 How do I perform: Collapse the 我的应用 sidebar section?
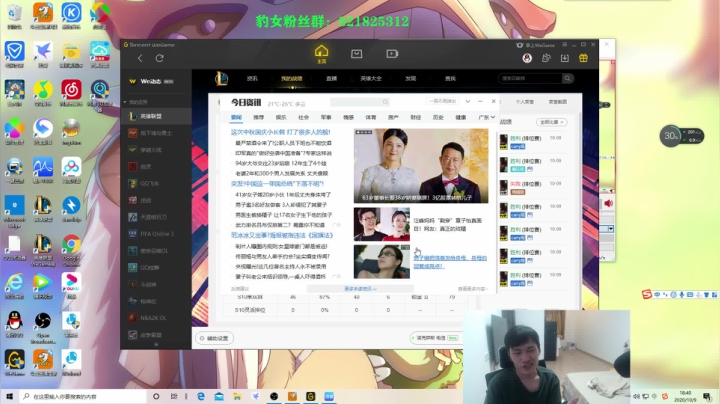coord(125,102)
